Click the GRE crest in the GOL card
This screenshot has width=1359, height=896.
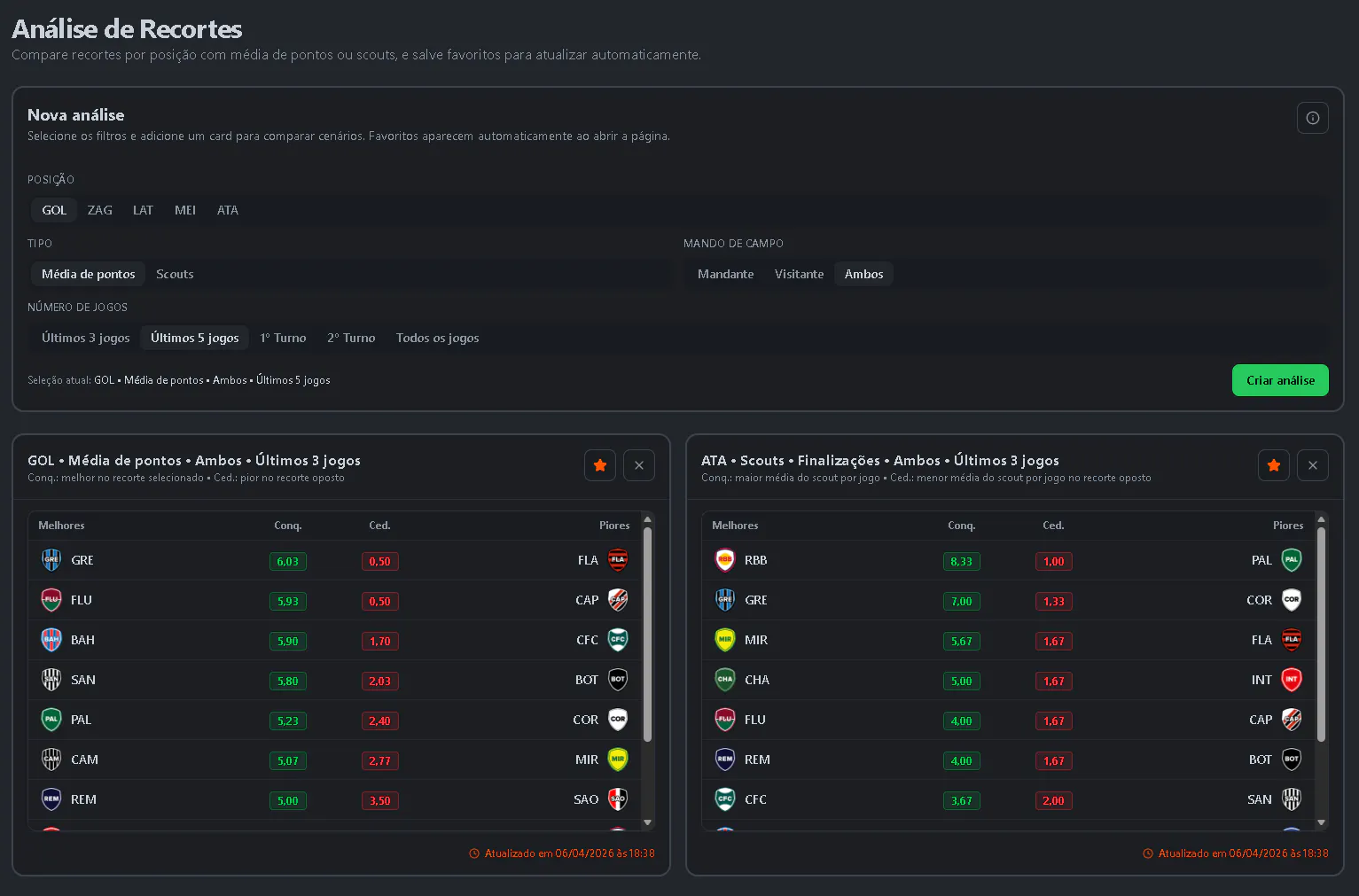coord(51,560)
